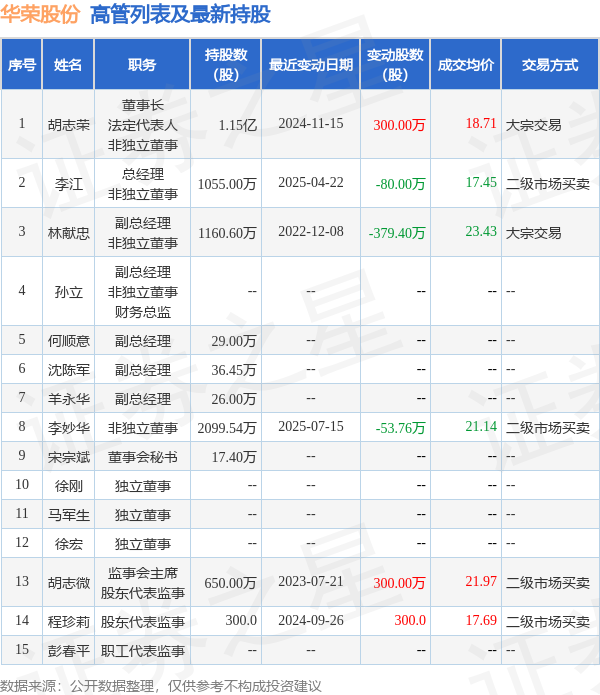The image size is (600, 695).
Task: Click the name 孙立
Action: 69,292
